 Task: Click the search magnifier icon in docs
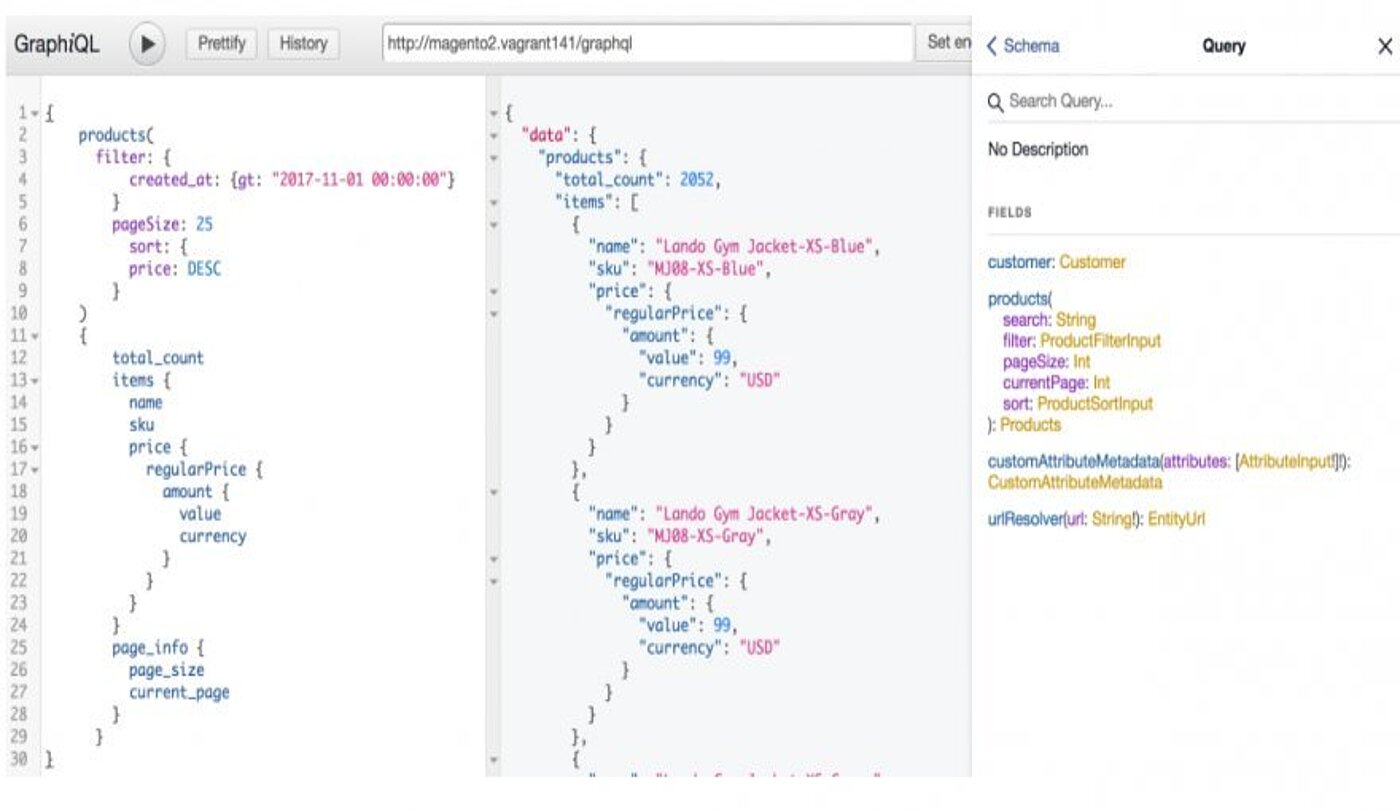coord(996,102)
